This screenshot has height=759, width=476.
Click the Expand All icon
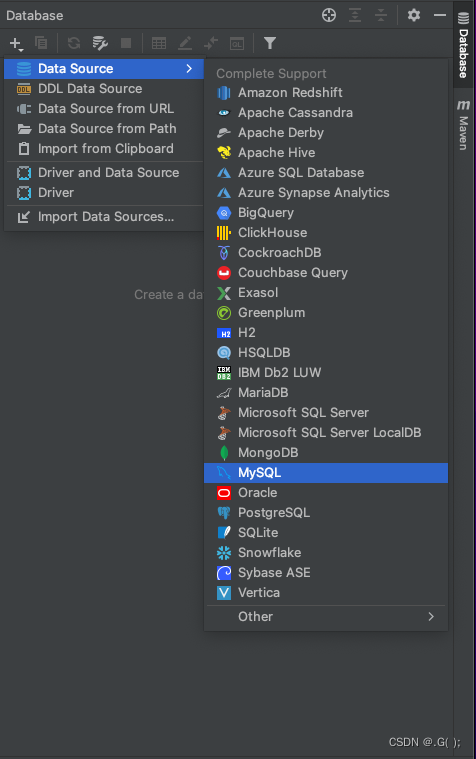pos(355,15)
